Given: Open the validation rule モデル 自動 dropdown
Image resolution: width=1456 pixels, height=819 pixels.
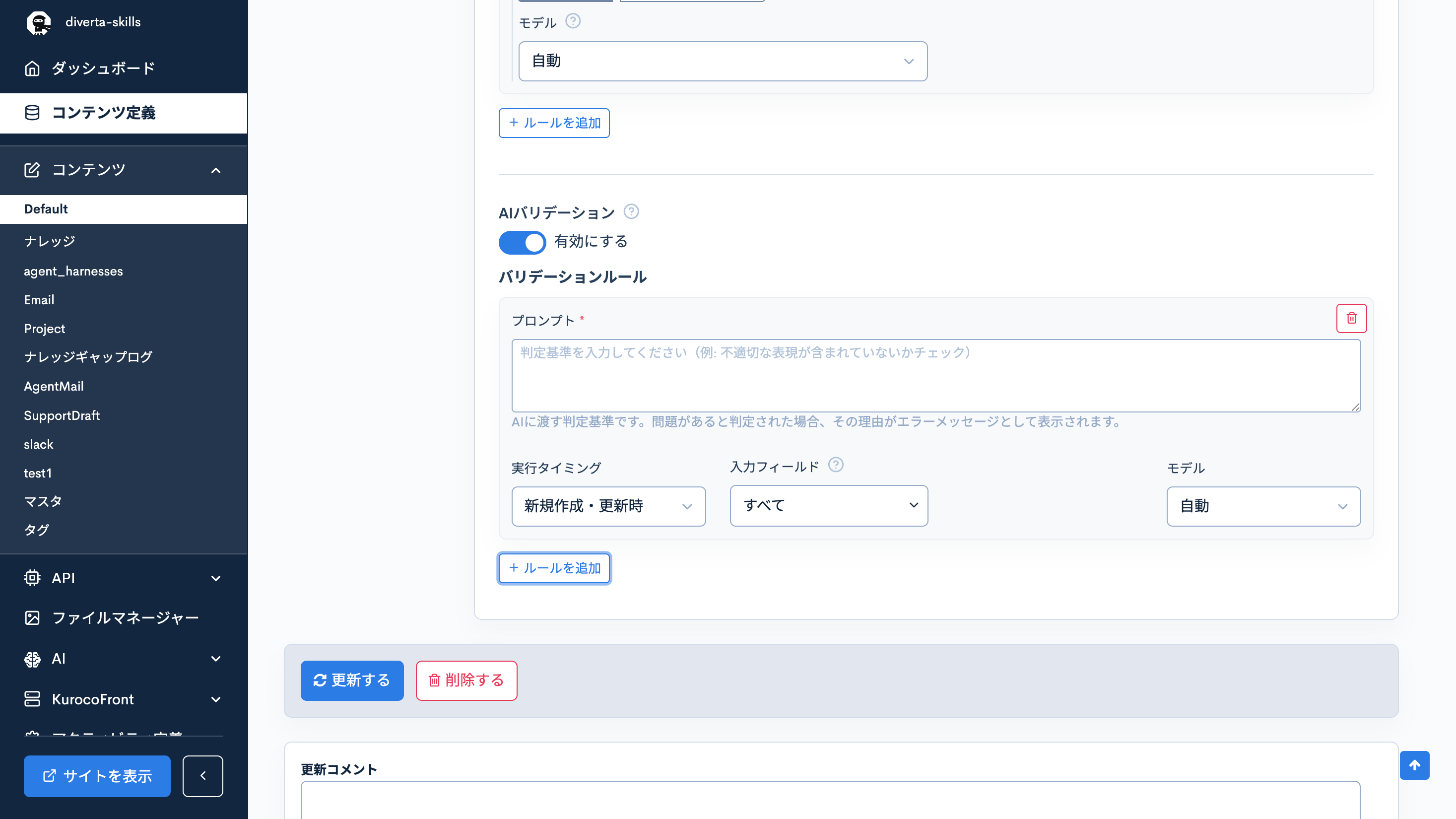Looking at the screenshot, I should click(1263, 506).
